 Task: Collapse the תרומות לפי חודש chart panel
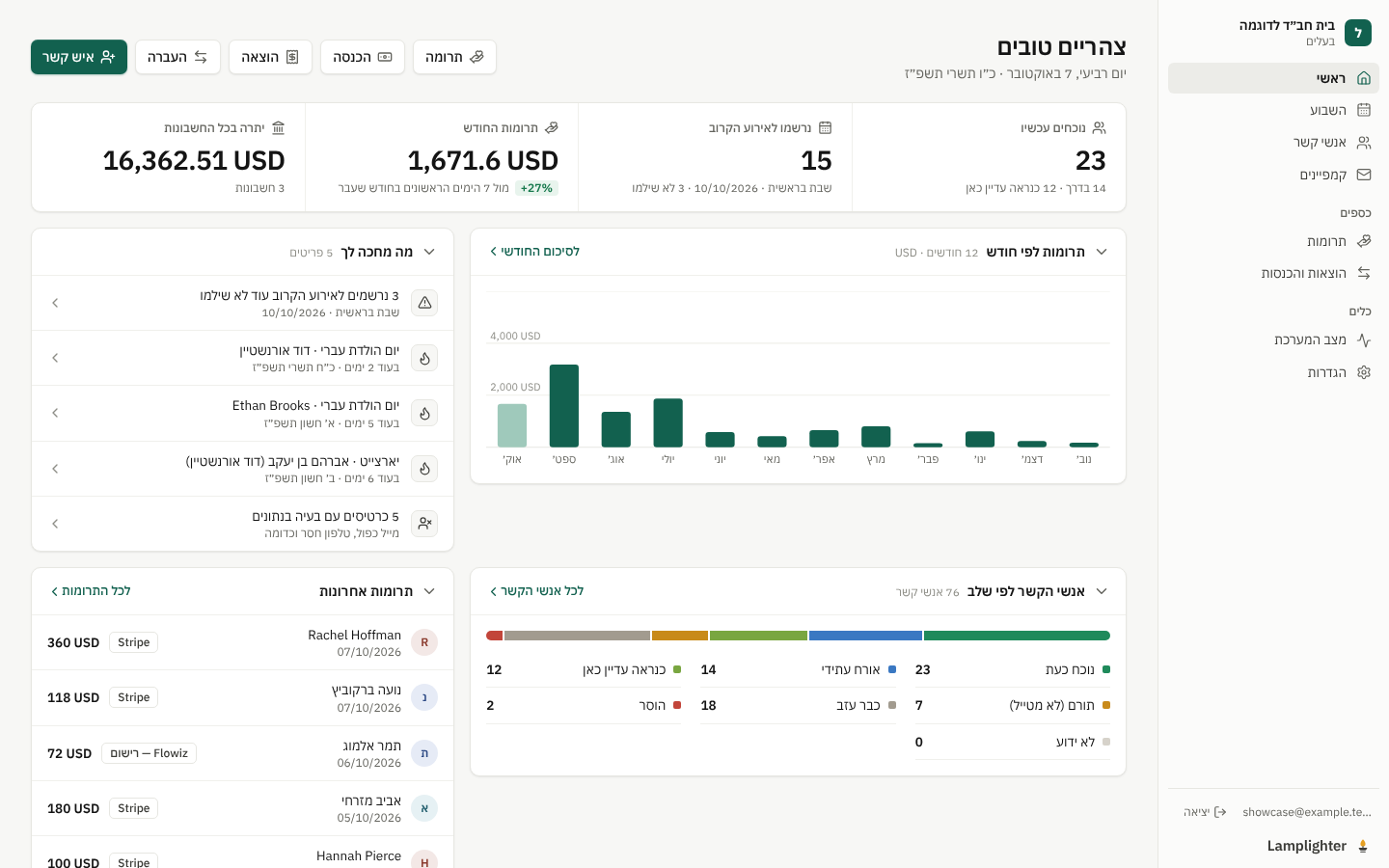pyautogui.click(x=1102, y=252)
